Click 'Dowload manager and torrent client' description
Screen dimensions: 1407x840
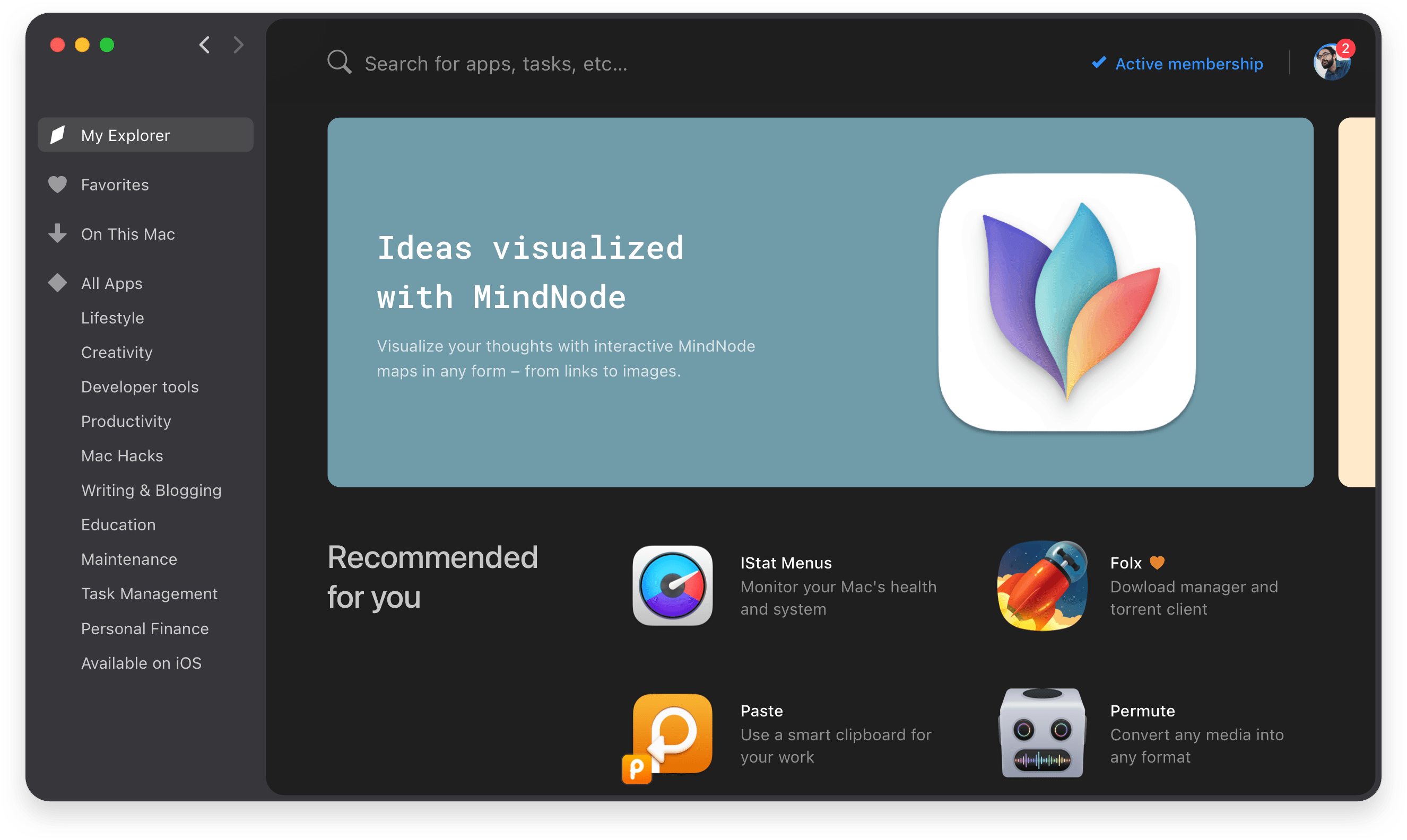[x=1194, y=598]
